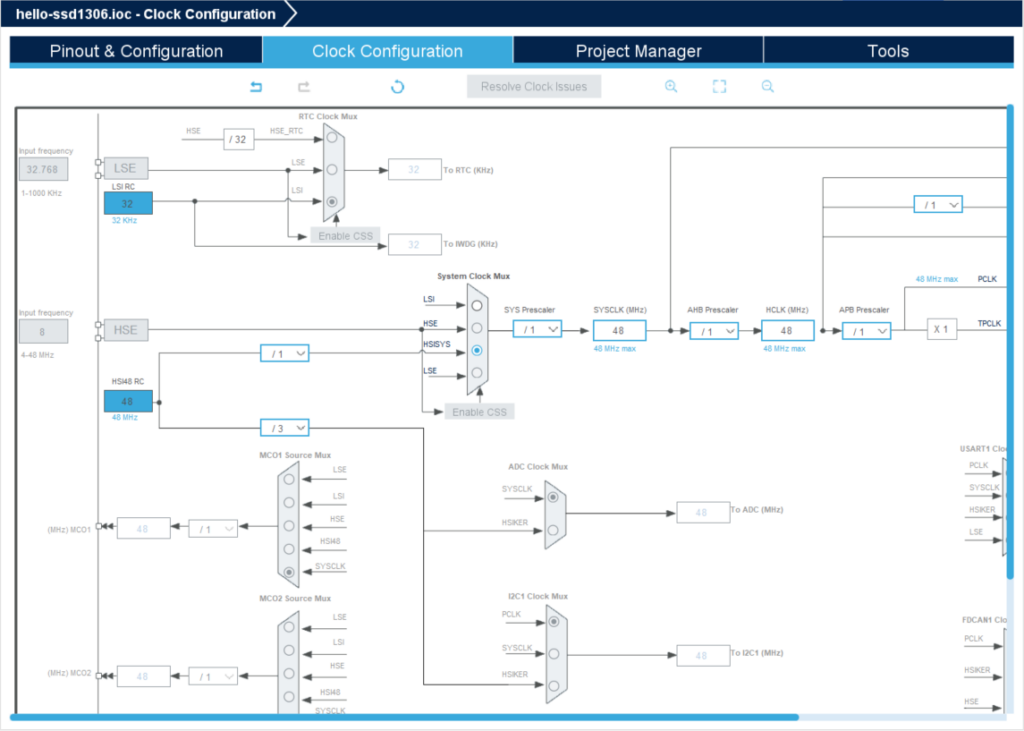
Task: Expand the HSI48 /3 divider dropdown
Action: click(284, 428)
